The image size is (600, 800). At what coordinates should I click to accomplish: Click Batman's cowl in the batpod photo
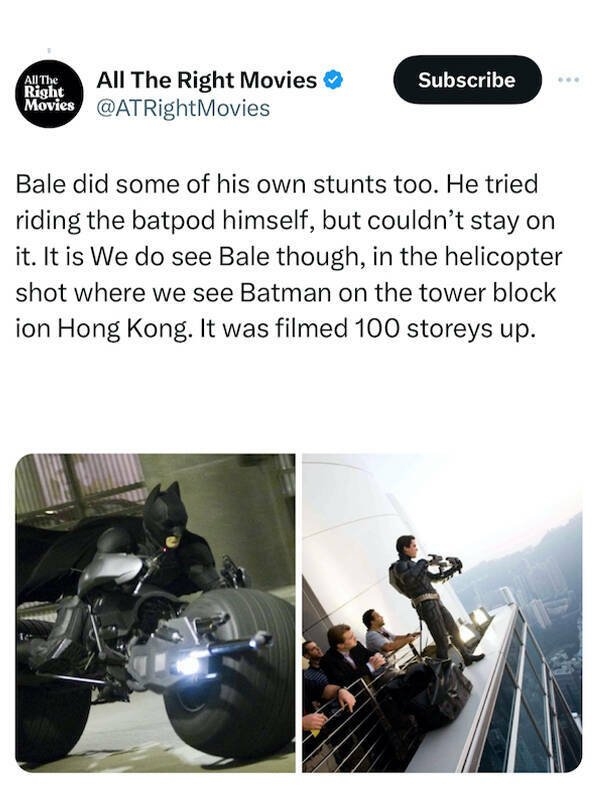click(x=164, y=514)
